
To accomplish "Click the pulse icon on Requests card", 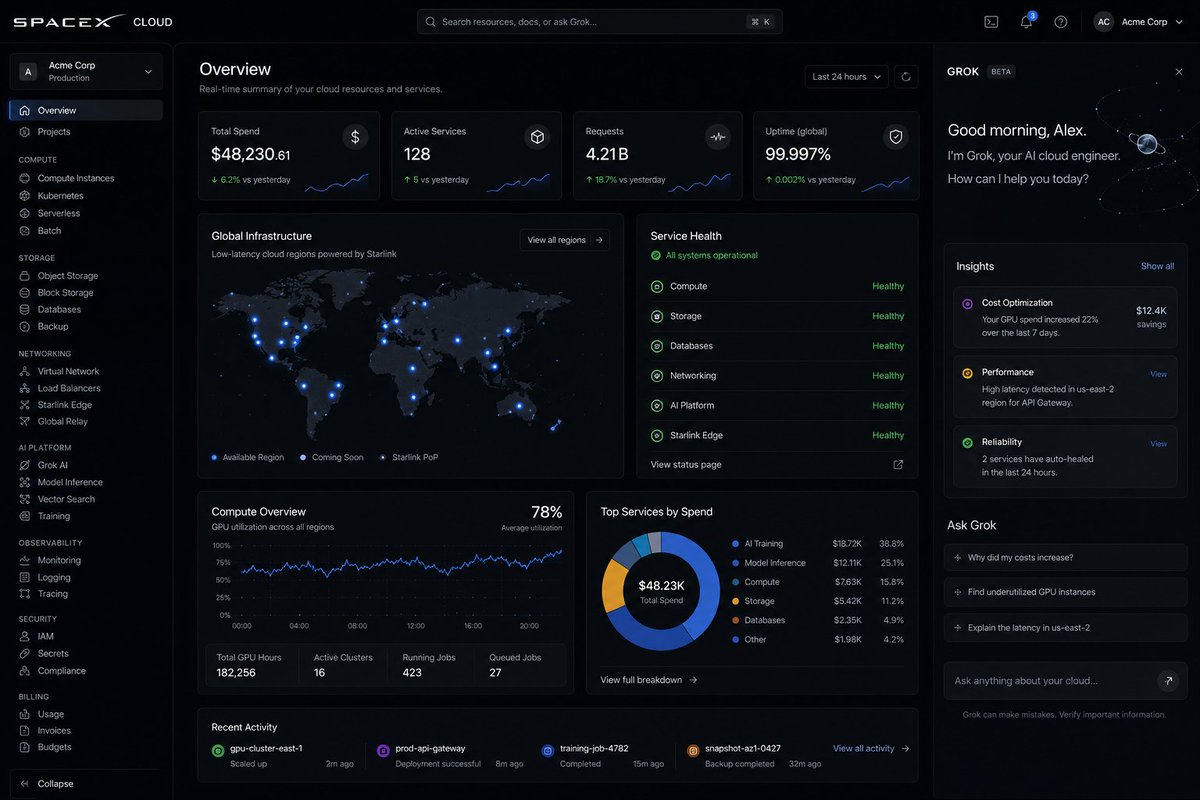I will click(x=717, y=138).
